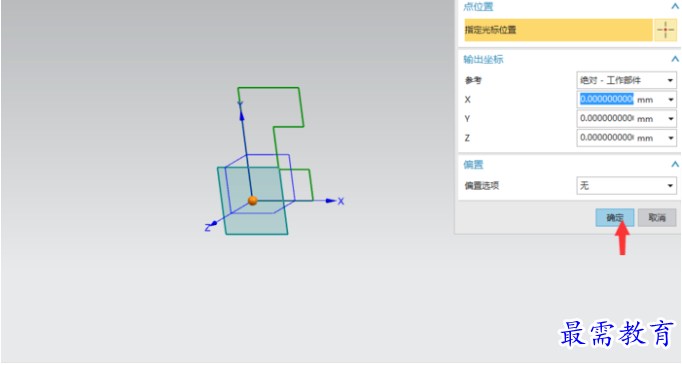Confirm with the 确定 button

click(615, 217)
